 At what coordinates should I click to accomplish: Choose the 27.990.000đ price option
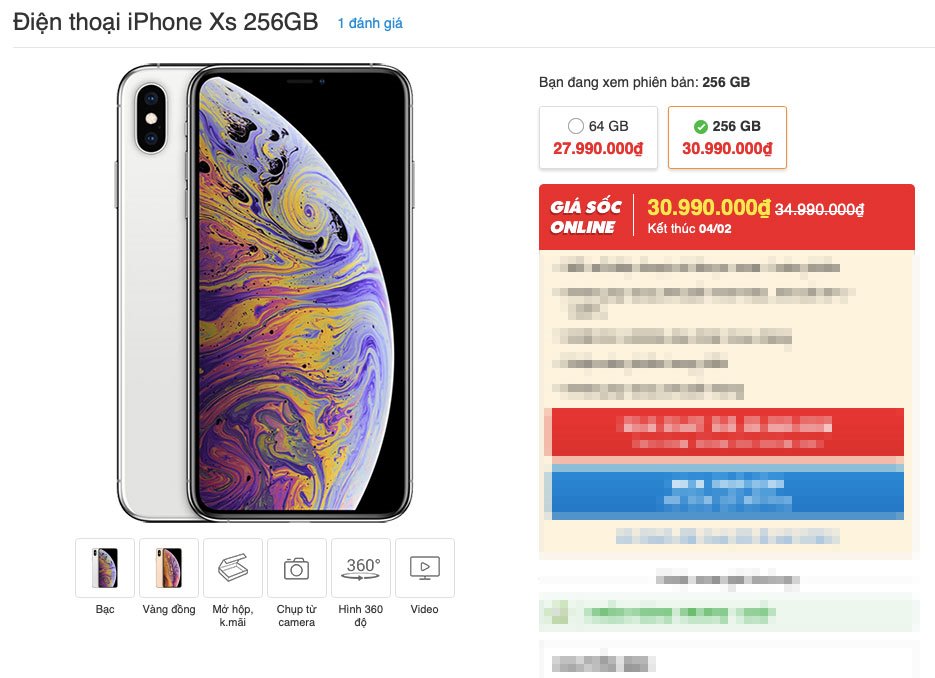598,148
